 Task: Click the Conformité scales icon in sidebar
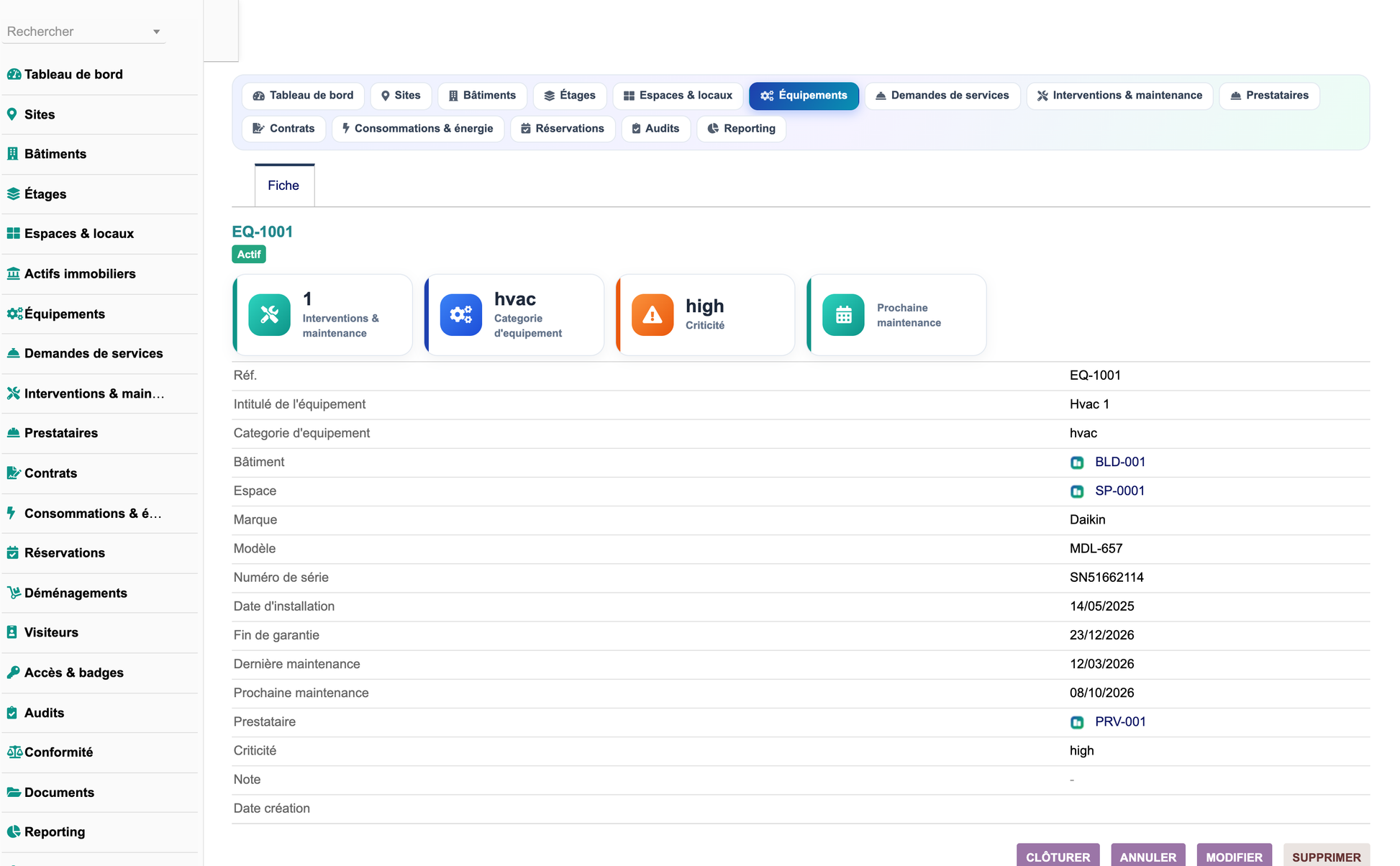tap(14, 752)
